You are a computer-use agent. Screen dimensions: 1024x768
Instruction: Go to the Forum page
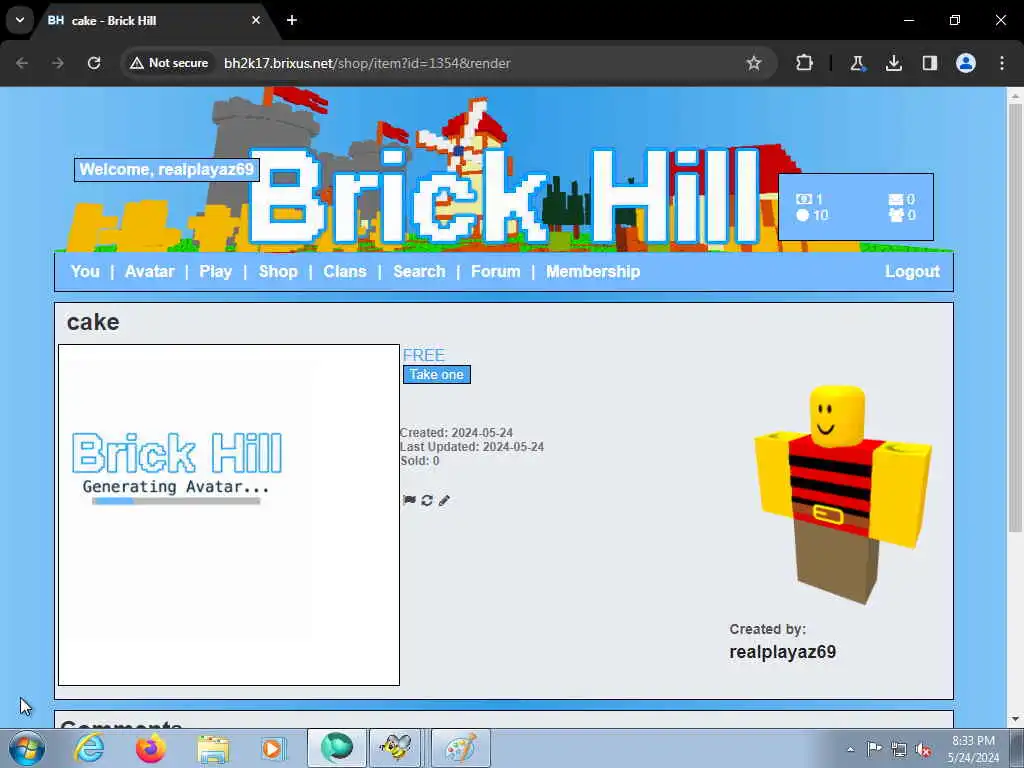[496, 272]
